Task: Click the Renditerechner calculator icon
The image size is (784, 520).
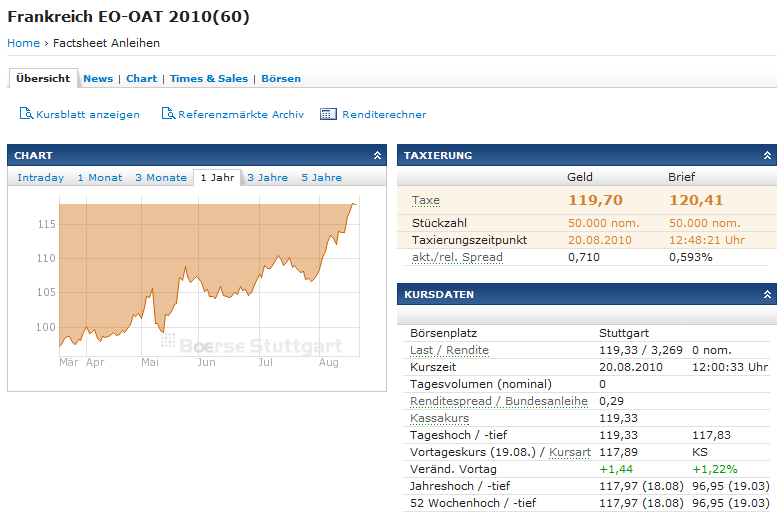Action: tap(328, 114)
